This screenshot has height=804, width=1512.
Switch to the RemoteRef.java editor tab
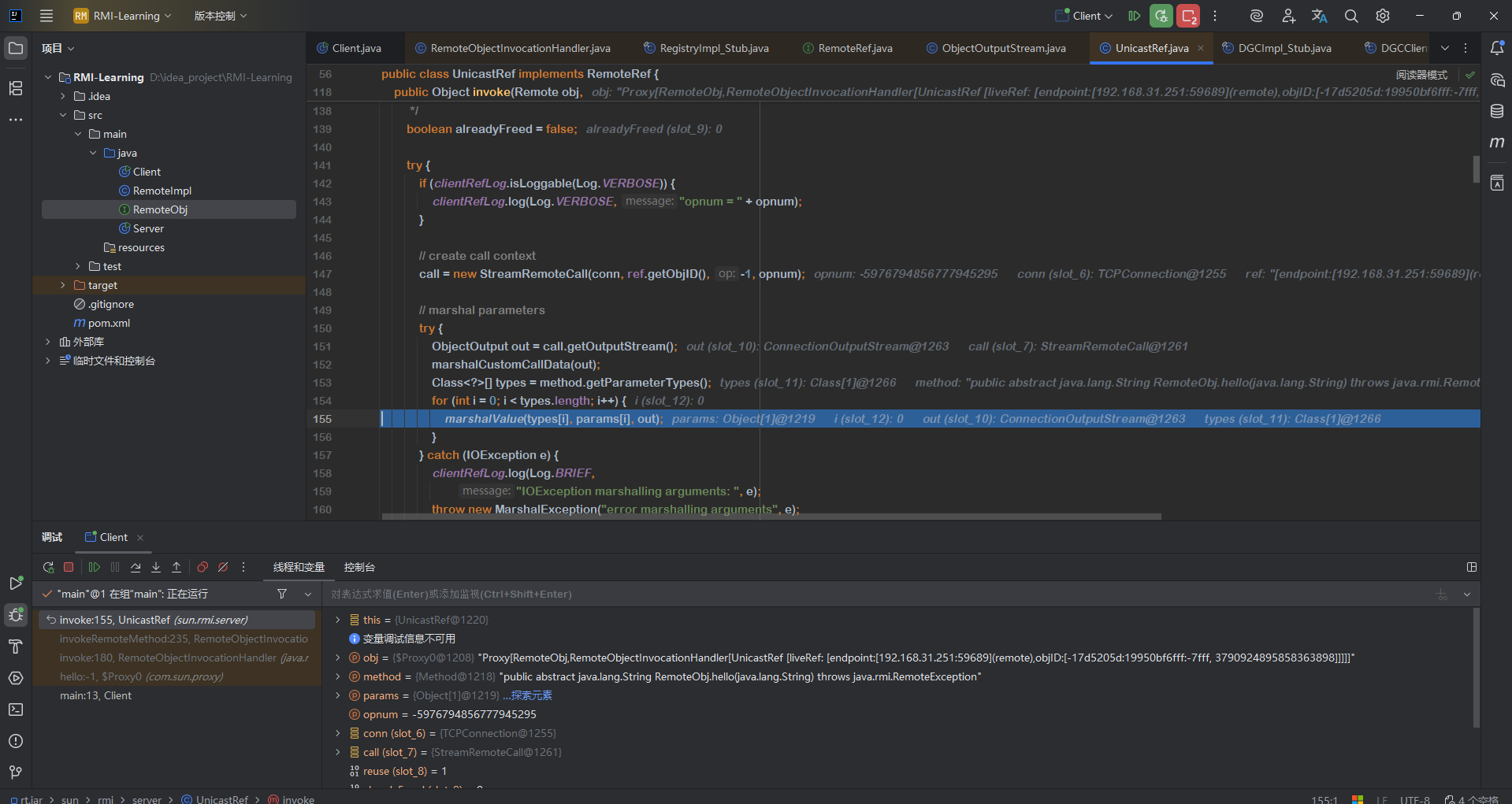(x=854, y=48)
